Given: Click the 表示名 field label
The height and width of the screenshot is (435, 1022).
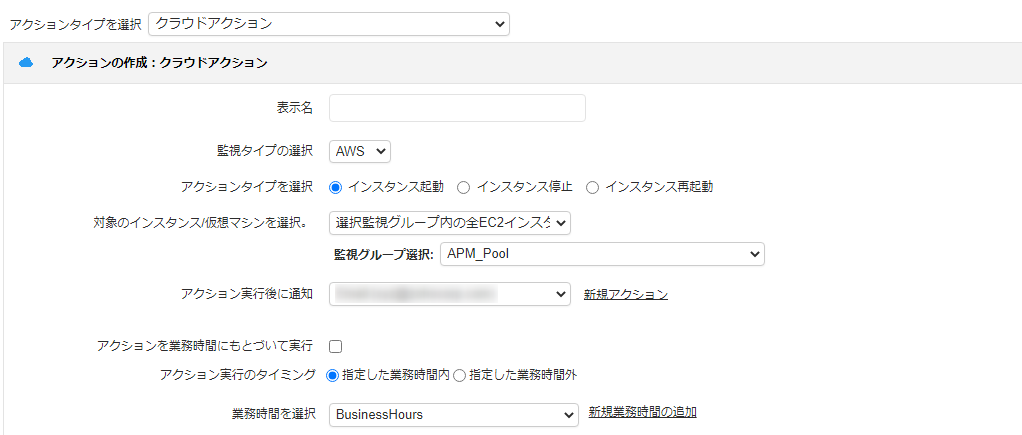Looking at the screenshot, I should point(294,108).
